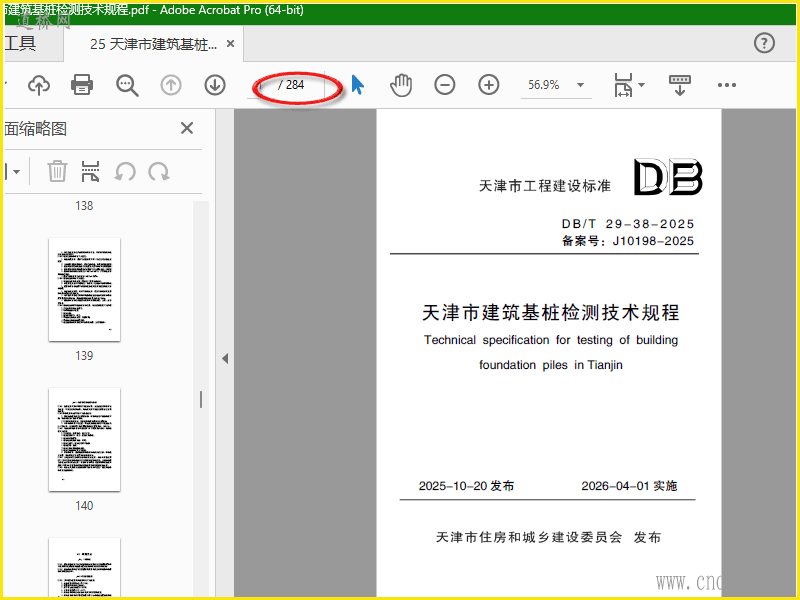
Task: Click the Technical specification for testing line
Action: (551, 340)
